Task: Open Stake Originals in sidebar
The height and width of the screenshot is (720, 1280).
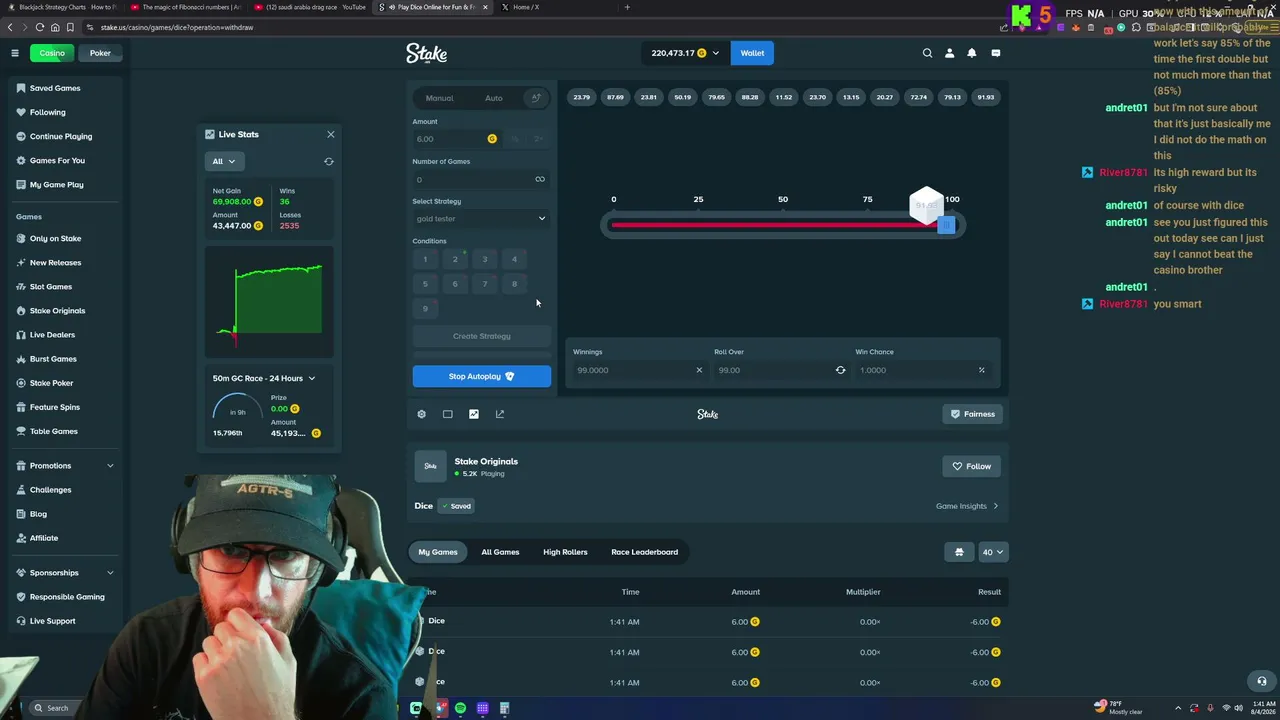Action: pos(57,310)
